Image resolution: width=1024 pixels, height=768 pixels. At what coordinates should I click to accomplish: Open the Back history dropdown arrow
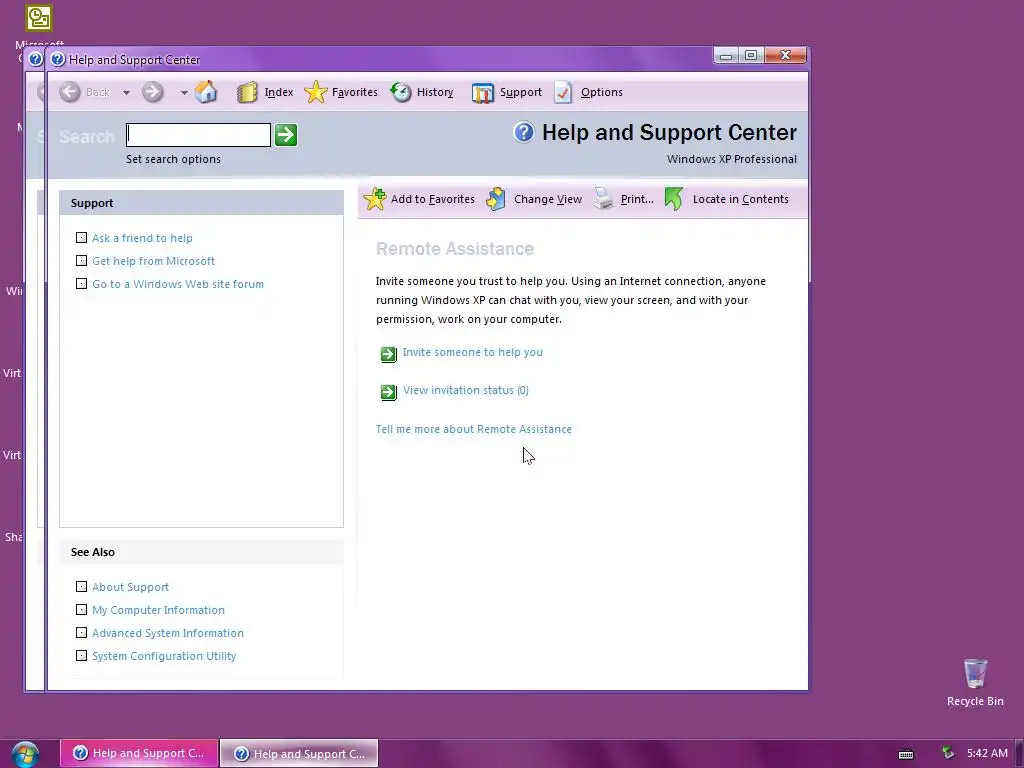click(x=126, y=93)
